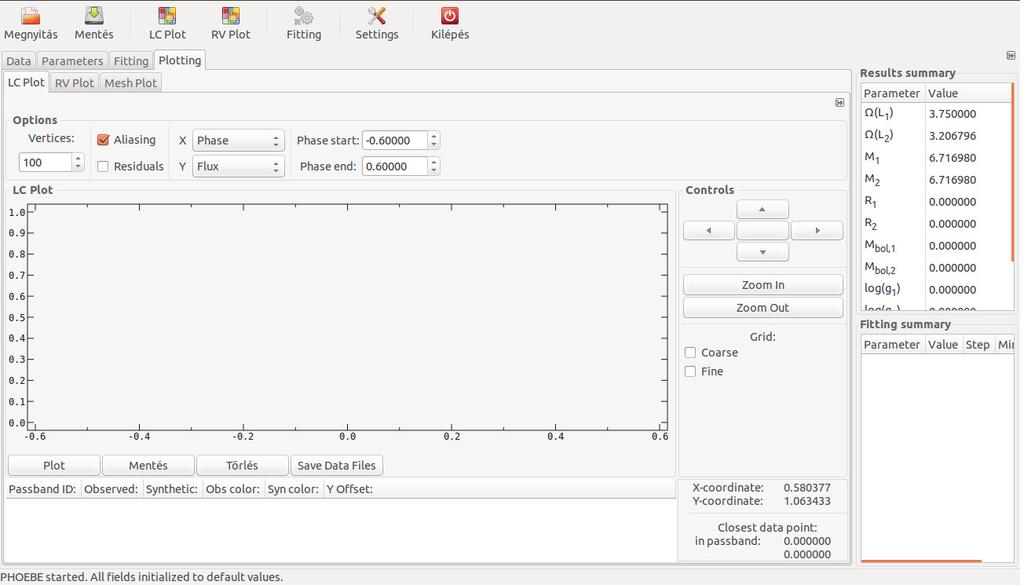
Task: Open the X axis Phase dropdown
Action: coord(238,140)
